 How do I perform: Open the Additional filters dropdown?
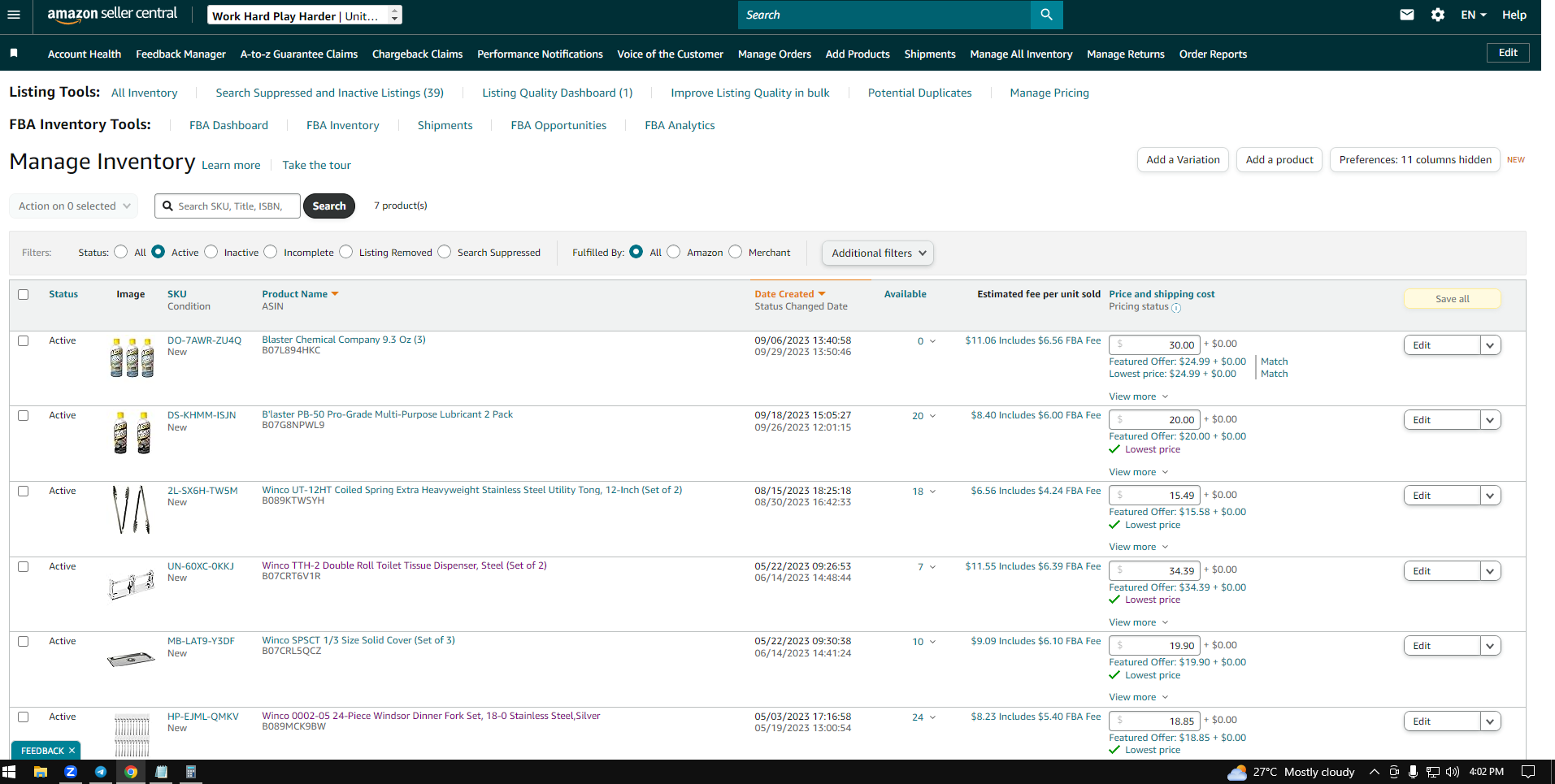[x=878, y=253]
